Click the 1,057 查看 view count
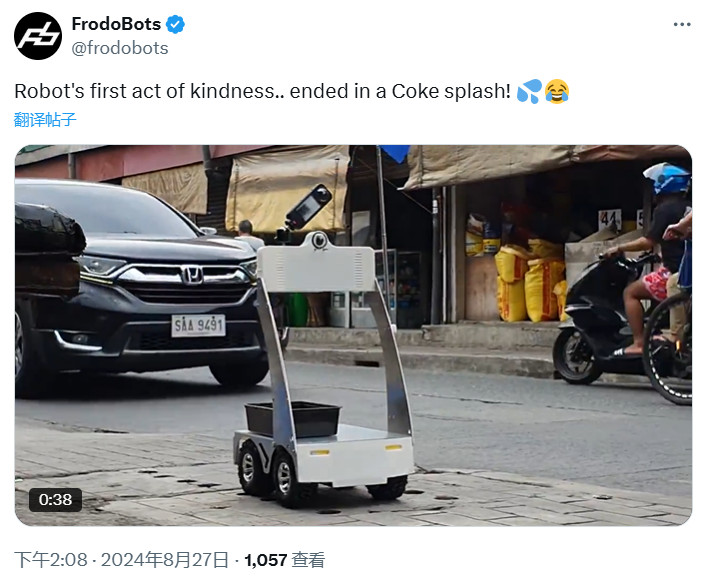 284,560
